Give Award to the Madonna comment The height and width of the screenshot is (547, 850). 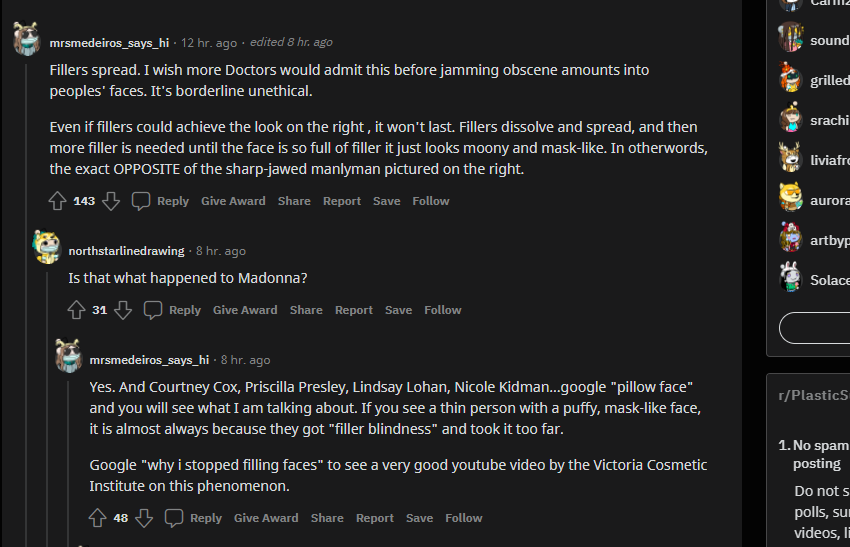click(245, 310)
